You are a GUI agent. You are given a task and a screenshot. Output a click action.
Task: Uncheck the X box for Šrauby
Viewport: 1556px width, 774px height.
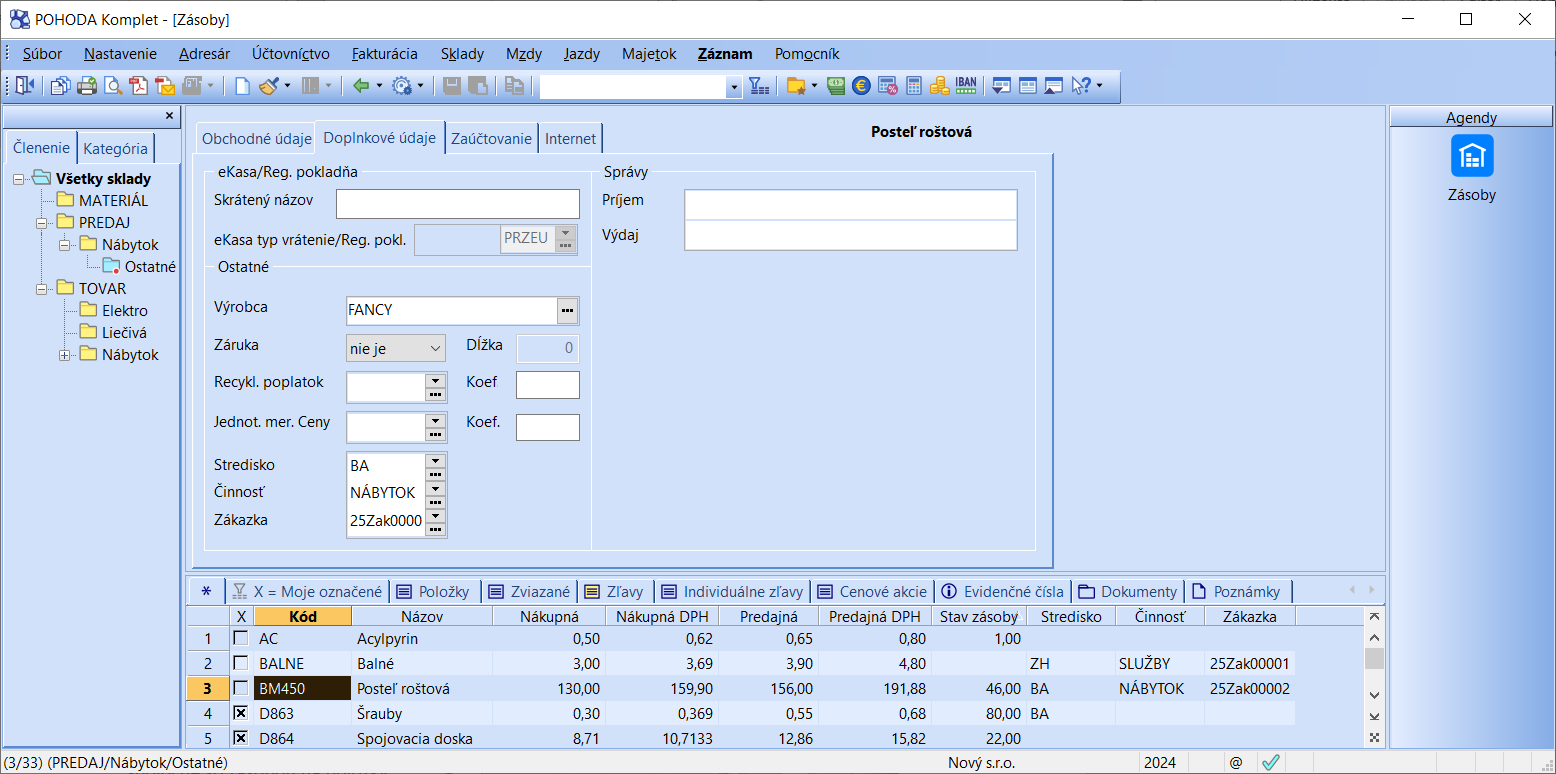(240, 714)
